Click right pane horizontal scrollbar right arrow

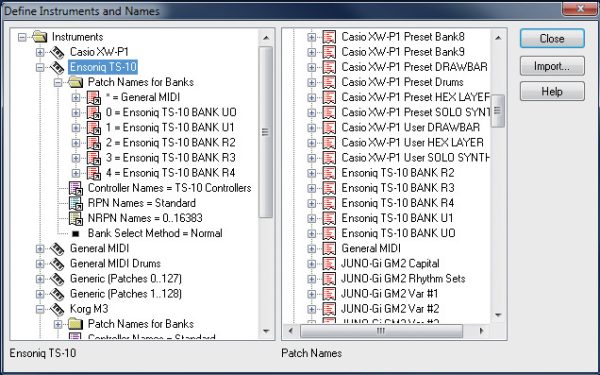point(482,331)
